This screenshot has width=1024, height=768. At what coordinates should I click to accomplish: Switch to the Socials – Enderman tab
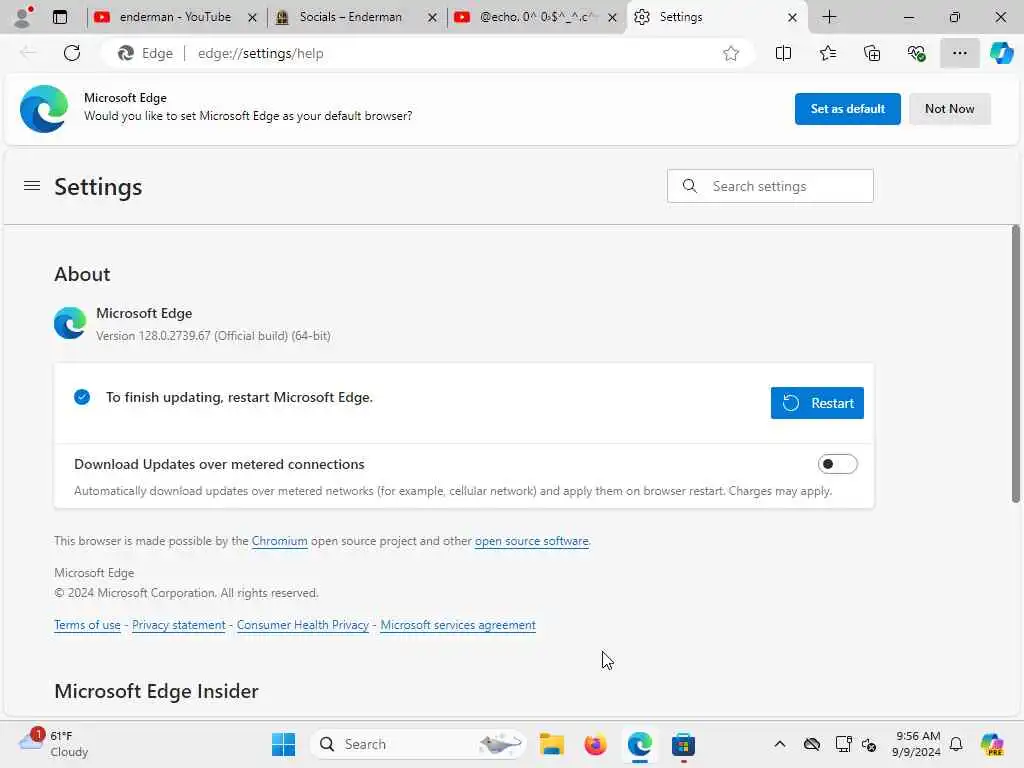[350, 17]
